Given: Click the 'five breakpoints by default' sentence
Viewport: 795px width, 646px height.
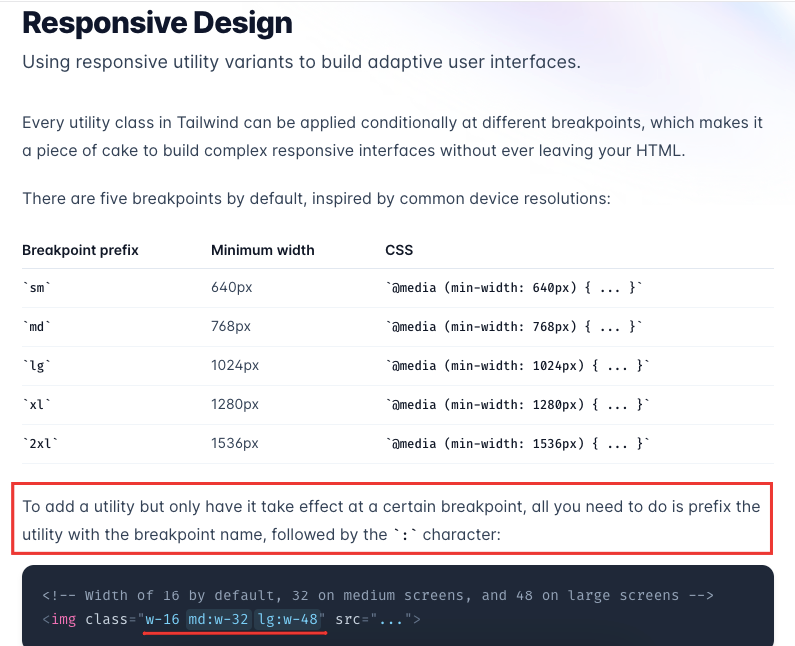Looking at the screenshot, I should tap(316, 198).
